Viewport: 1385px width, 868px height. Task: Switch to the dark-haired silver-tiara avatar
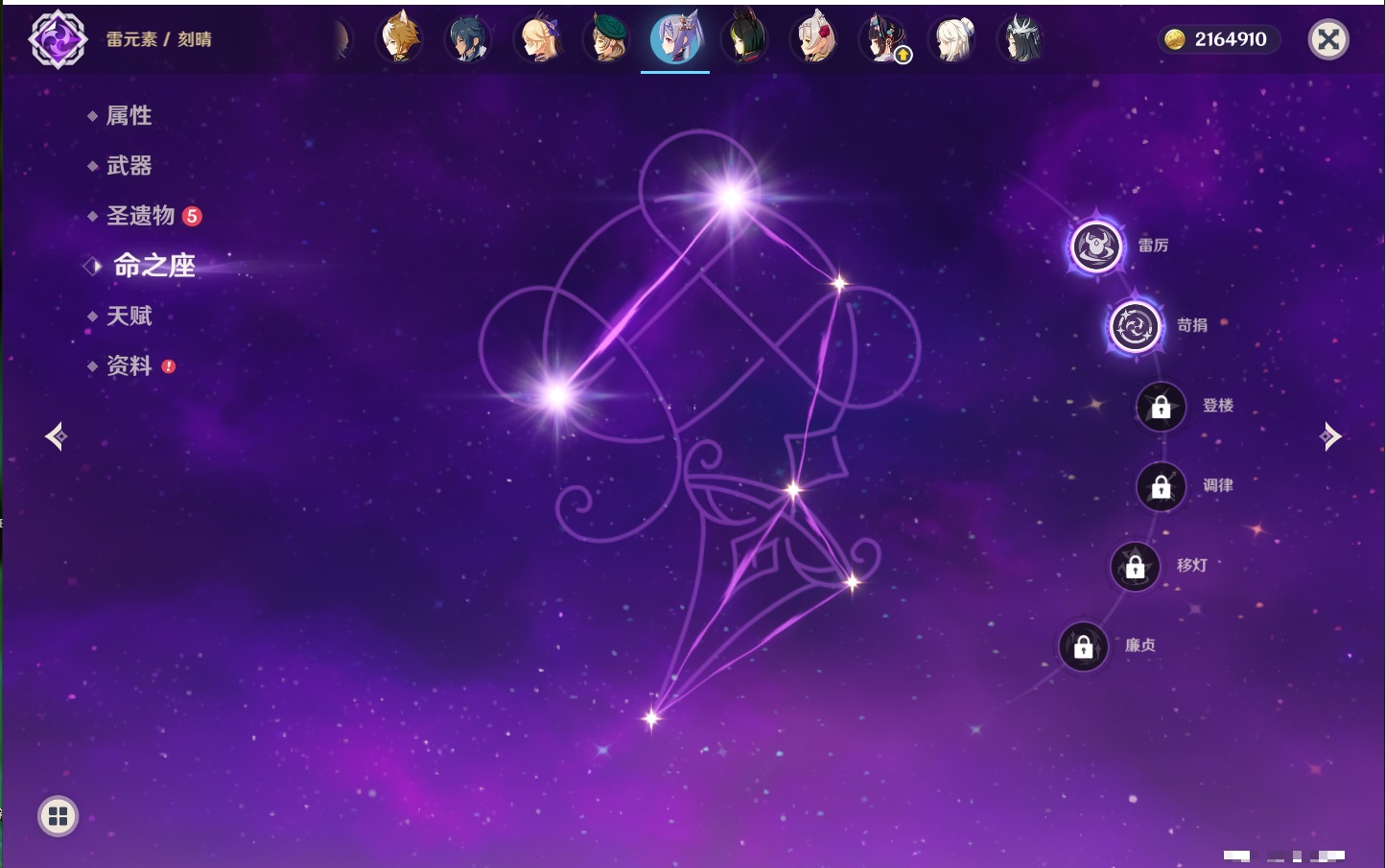pos(1022,39)
